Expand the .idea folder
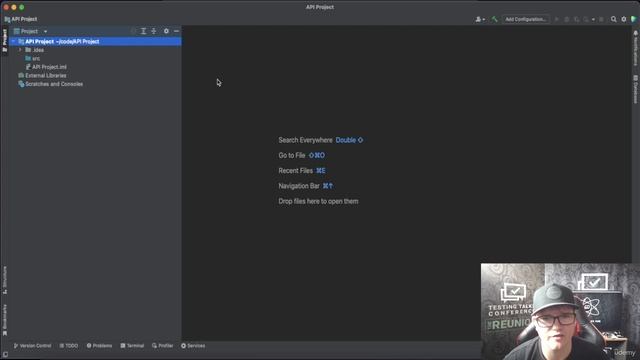Viewport: 640px width, 360px height. click(x=20, y=50)
